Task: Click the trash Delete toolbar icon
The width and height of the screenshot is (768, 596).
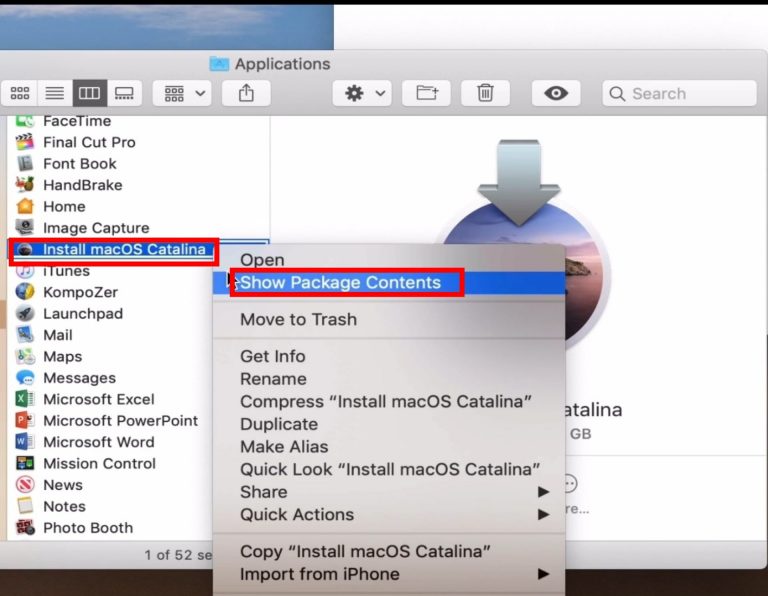Action: (x=485, y=93)
